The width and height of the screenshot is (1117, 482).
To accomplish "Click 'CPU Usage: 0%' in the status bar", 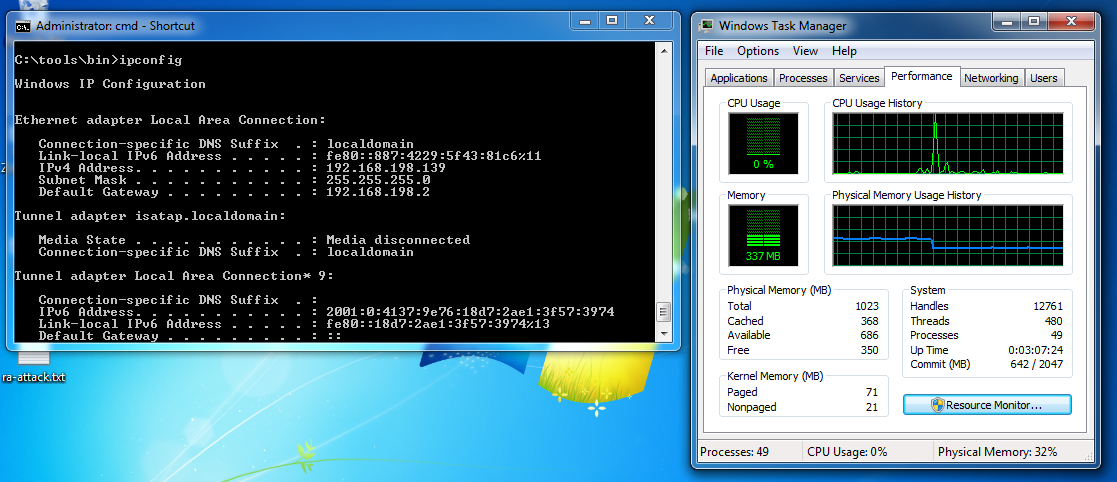I will point(847,452).
